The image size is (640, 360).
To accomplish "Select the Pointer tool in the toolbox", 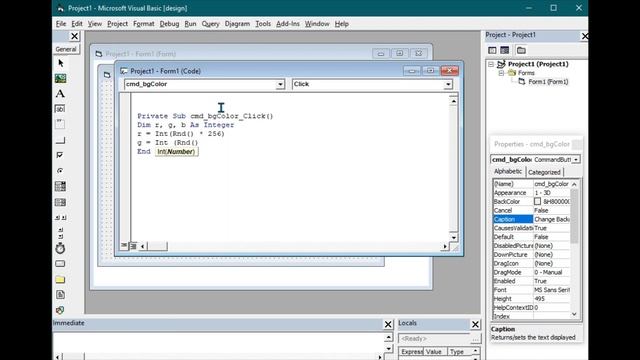I will tap(60, 63).
